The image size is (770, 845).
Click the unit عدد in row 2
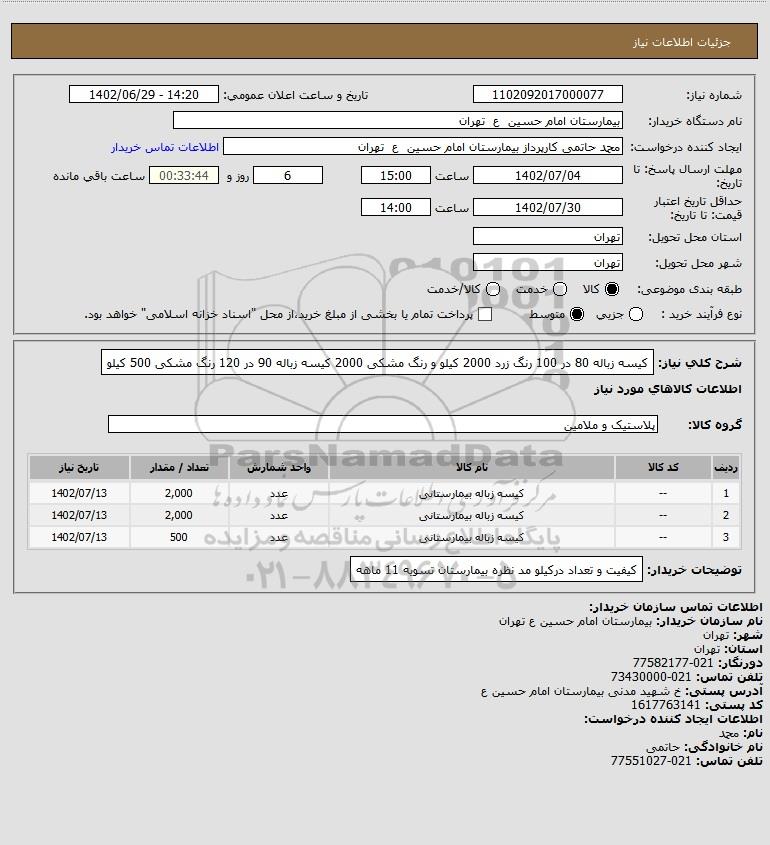[x=279, y=516]
